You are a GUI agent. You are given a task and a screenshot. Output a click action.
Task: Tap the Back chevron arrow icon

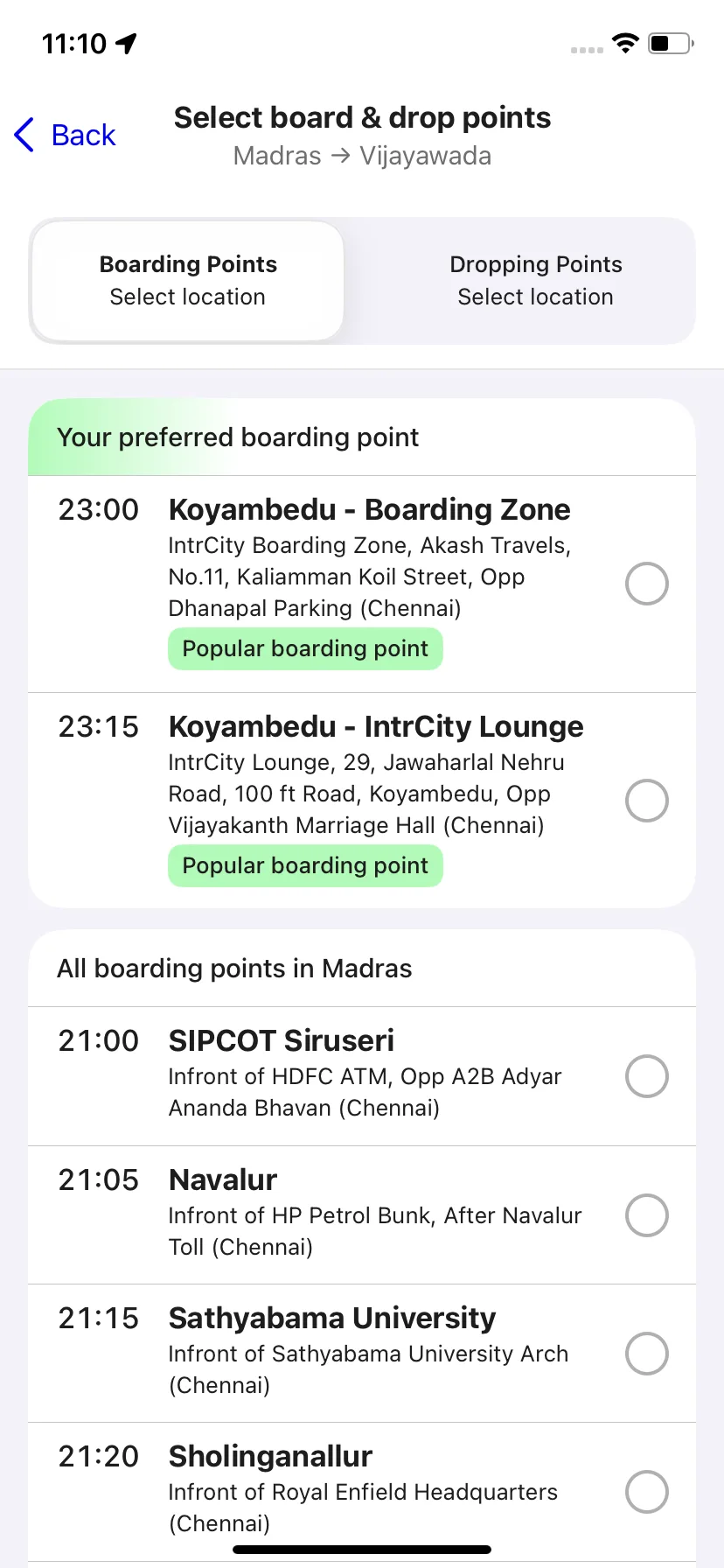[x=24, y=135]
